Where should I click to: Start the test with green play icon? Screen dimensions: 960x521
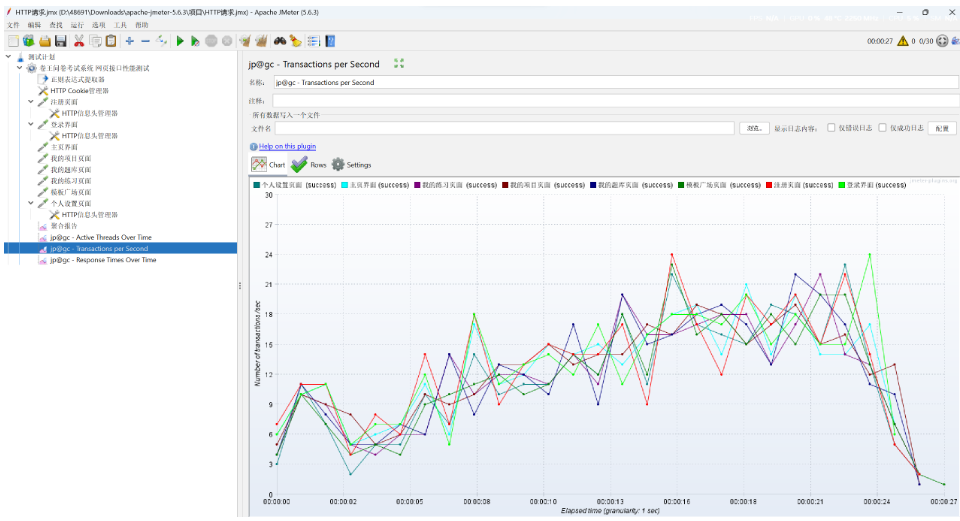(x=180, y=41)
